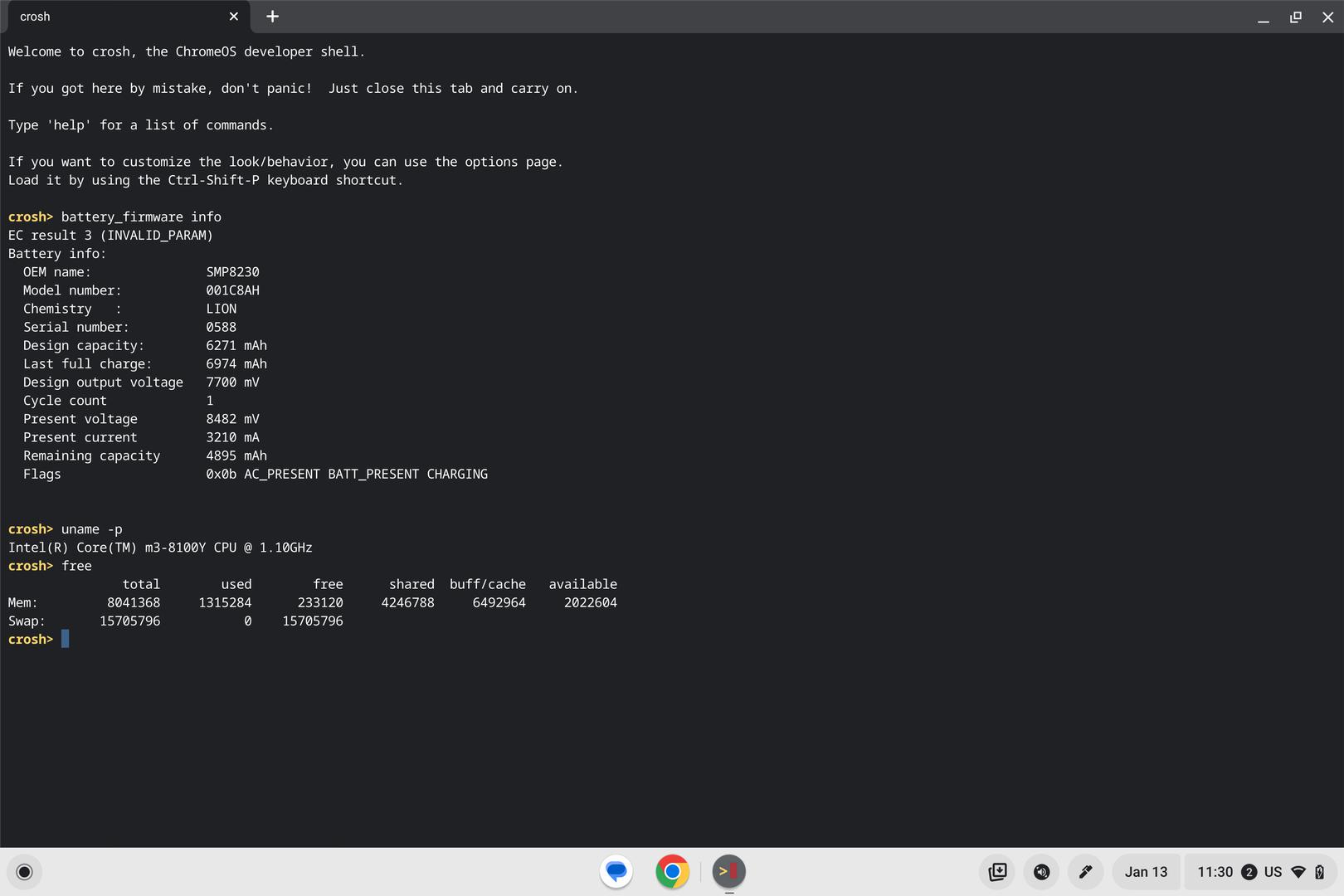Open quick settings from the 11:30 clock
Screen dimensions: 1344x896
coord(1215,872)
